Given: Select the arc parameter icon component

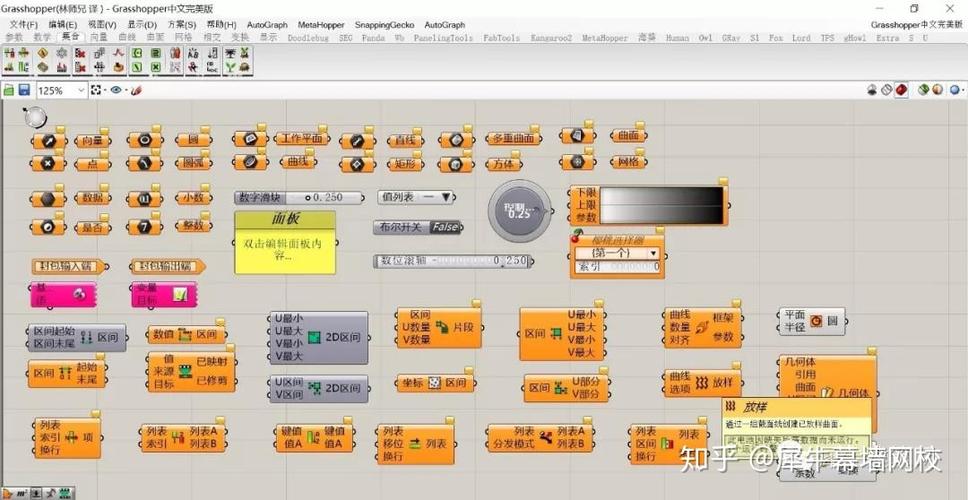Looking at the screenshot, I should coord(144,164).
